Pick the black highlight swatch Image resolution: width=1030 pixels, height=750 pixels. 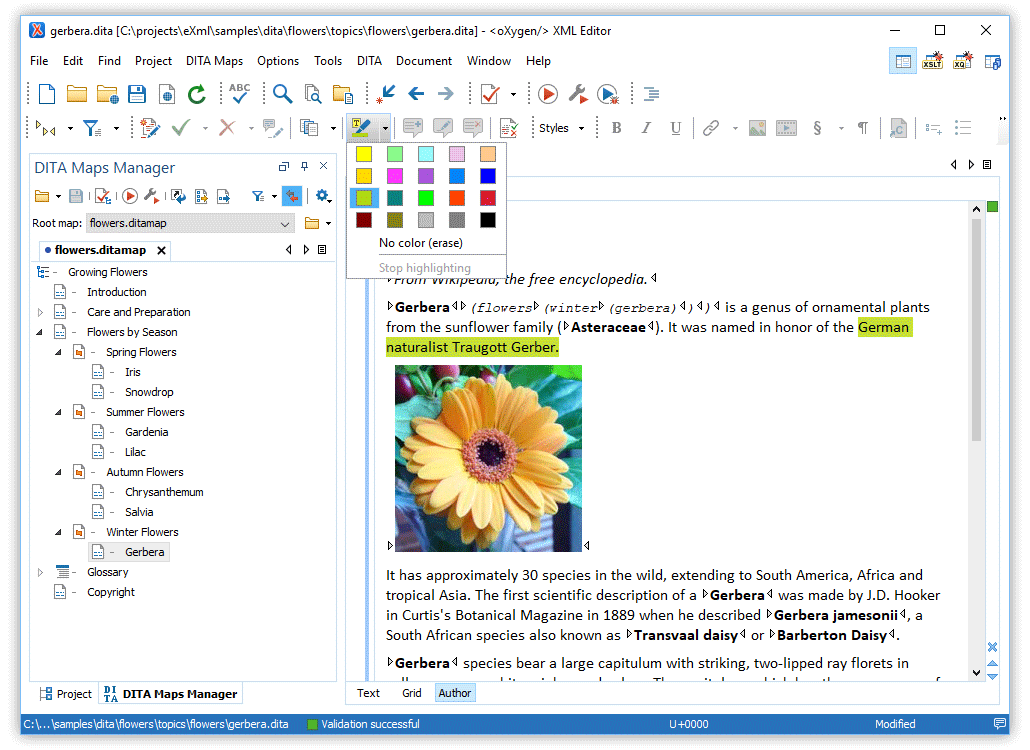click(x=488, y=220)
